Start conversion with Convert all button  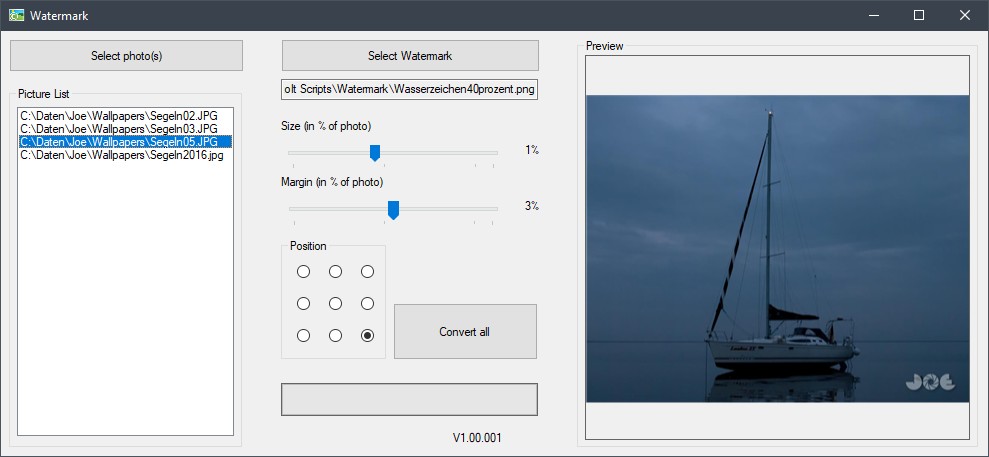465,332
